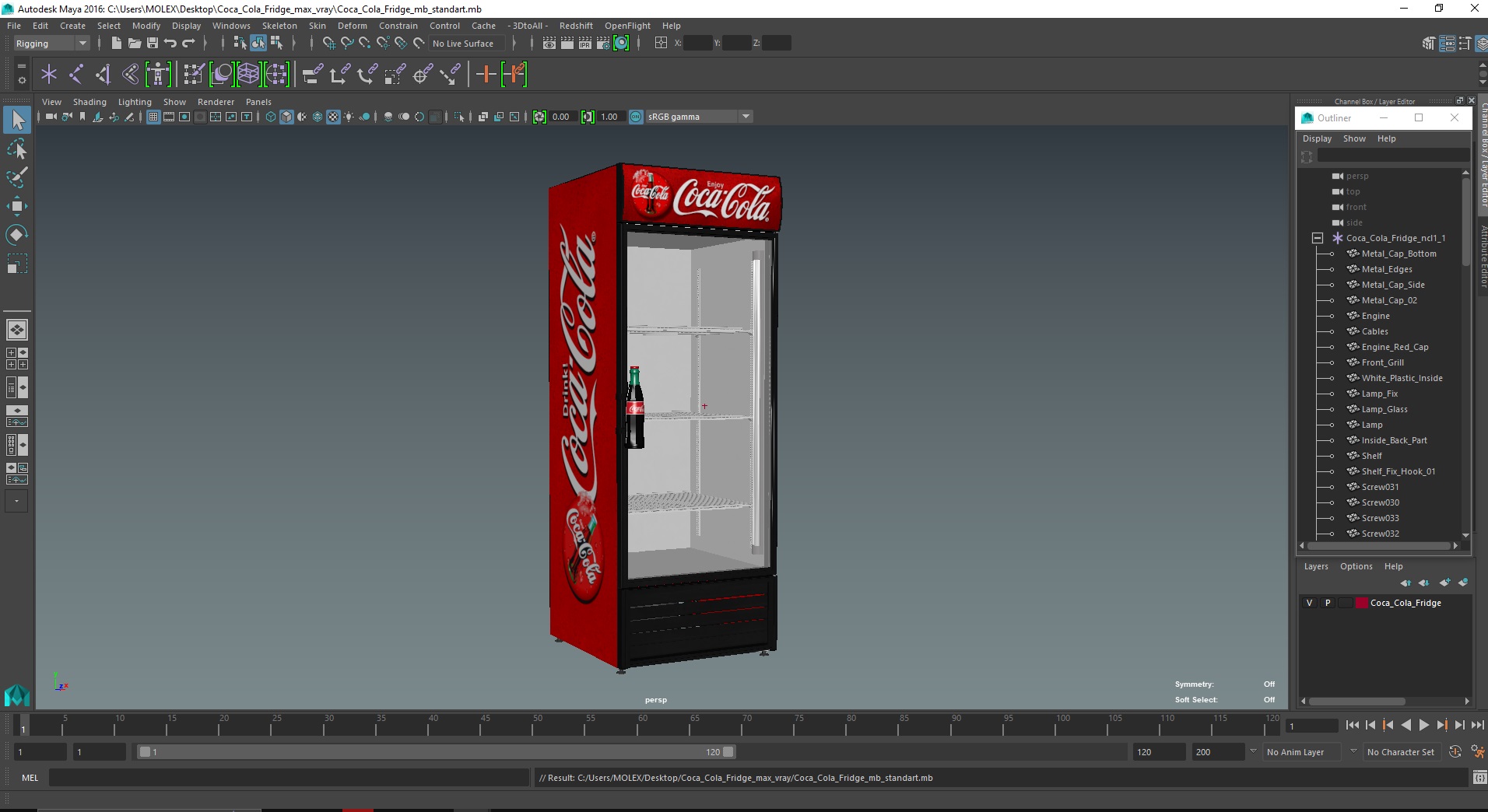Image resolution: width=1488 pixels, height=812 pixels.
Task: Toggle the view transform ON button
Action: (636, 117)
